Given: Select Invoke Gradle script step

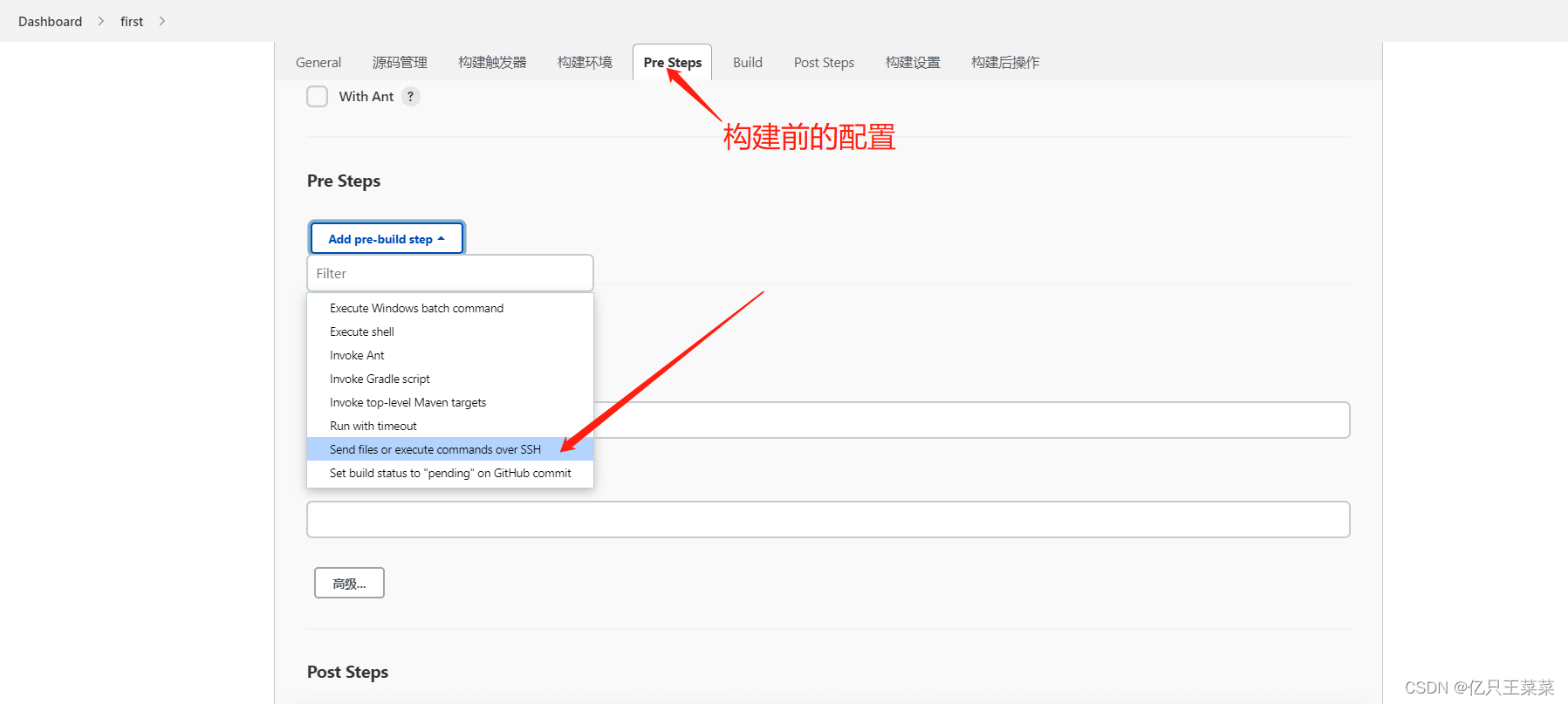Looking at the screenshot, I should [x=450, y=379].
